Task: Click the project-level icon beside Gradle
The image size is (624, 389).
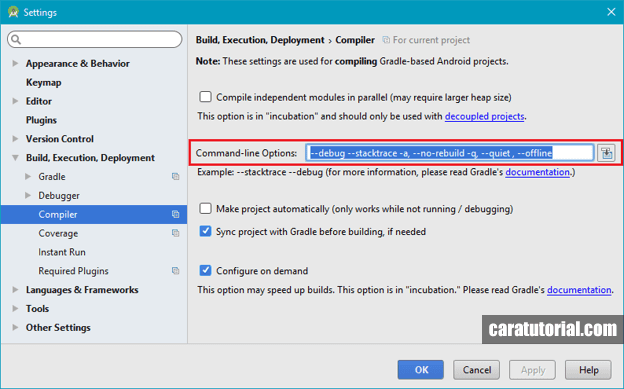Action: point(176,176)
